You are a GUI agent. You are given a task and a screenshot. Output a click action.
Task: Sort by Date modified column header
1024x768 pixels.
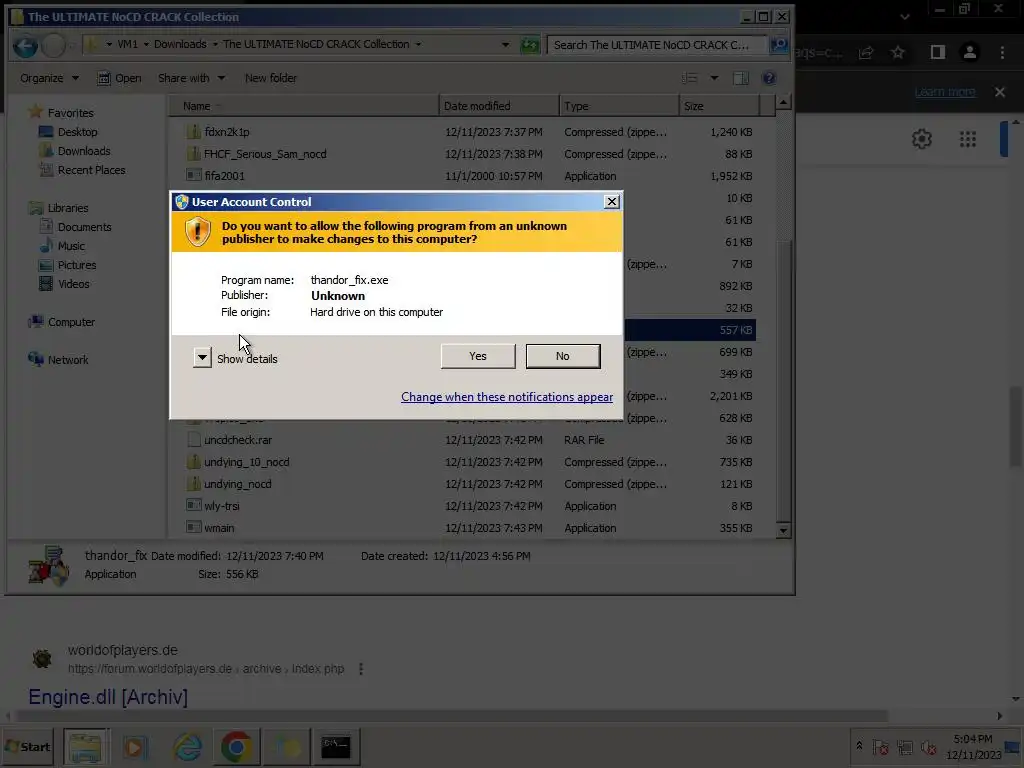(x=499, y=106)
